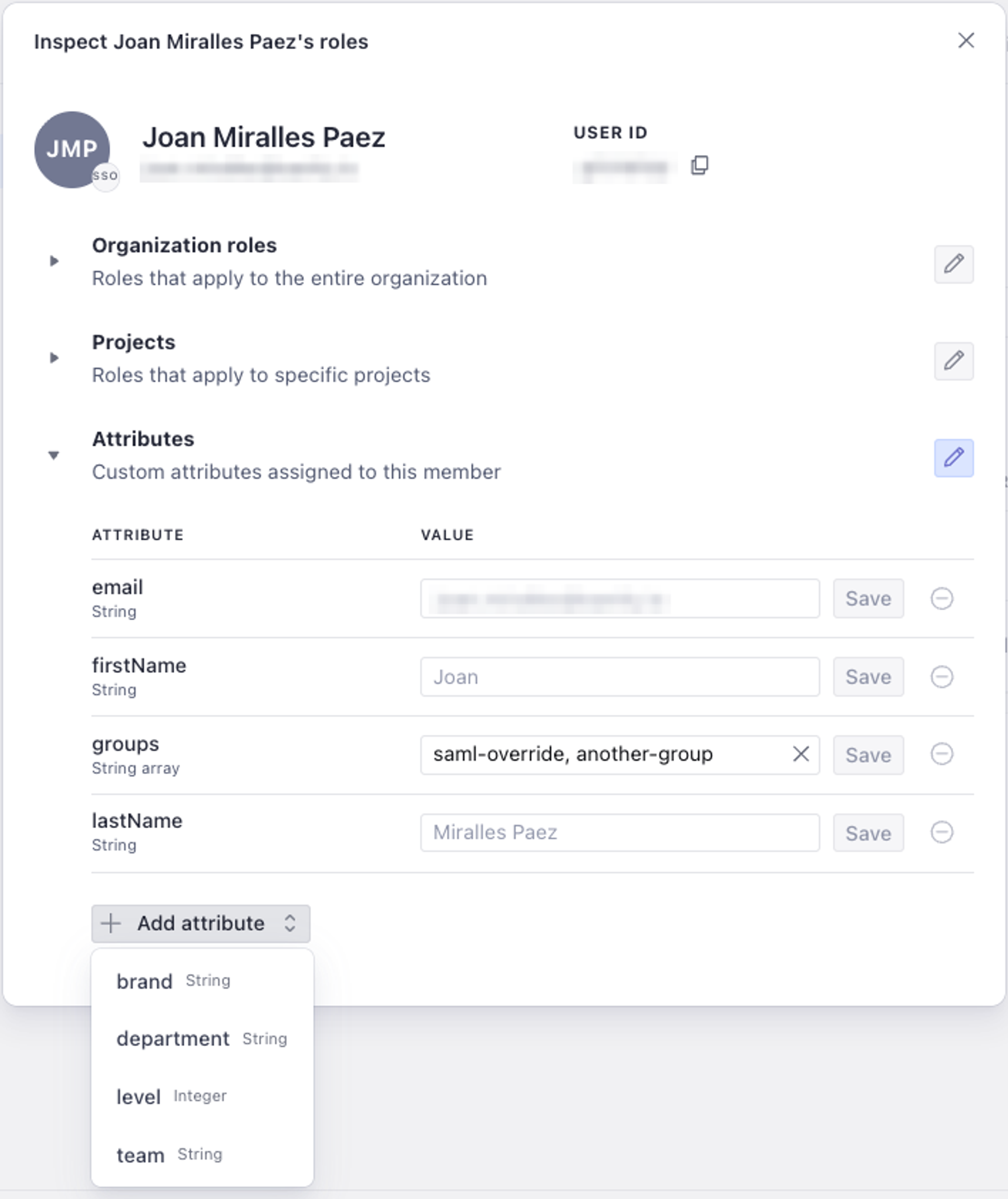Image resolution: width=1008 pixels, height=1199 pixels.
Task: Choose the level Integer attribute
Action: [140, 1096]
